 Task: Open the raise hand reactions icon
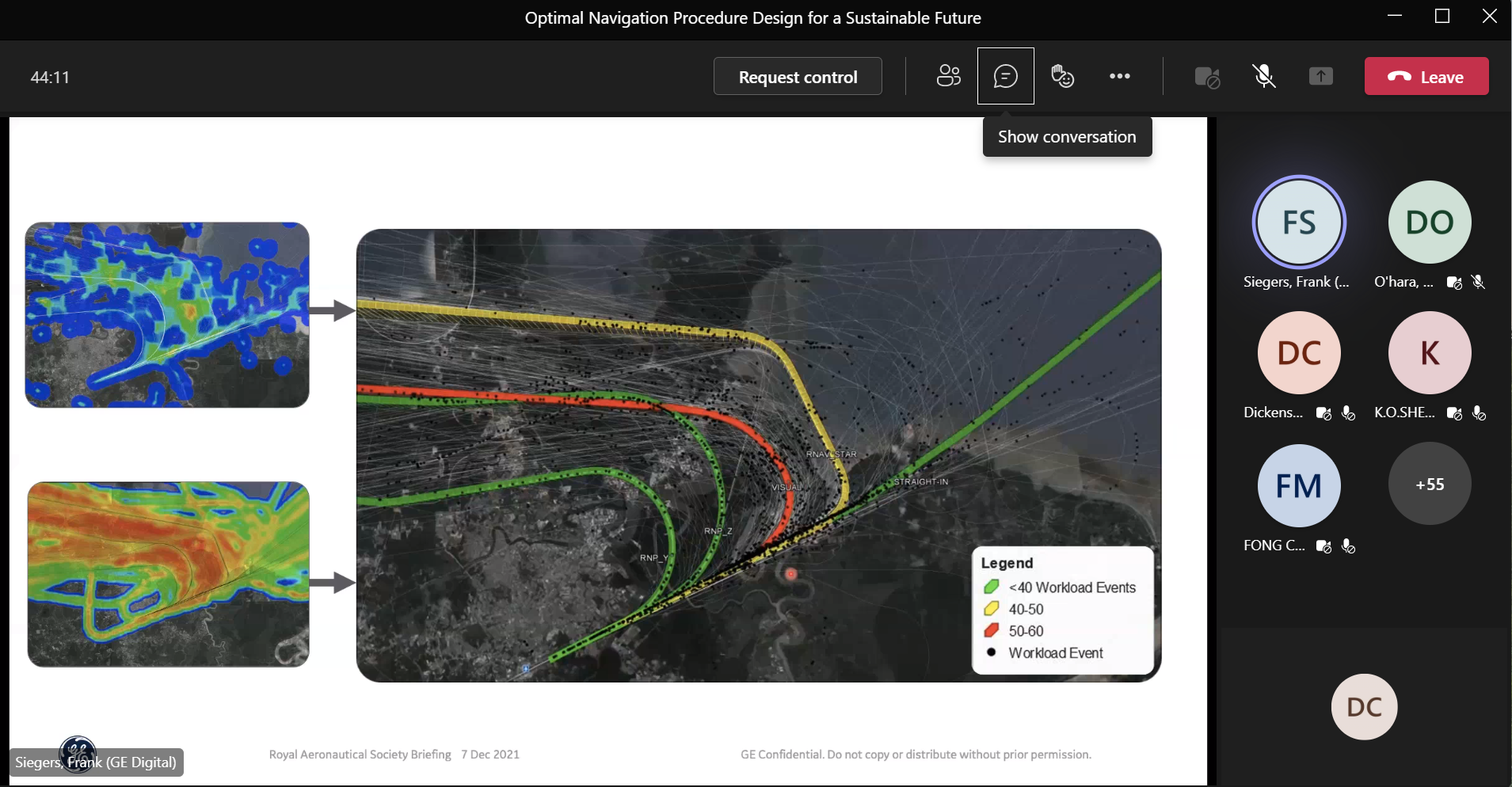click(x=1062, y=76)
